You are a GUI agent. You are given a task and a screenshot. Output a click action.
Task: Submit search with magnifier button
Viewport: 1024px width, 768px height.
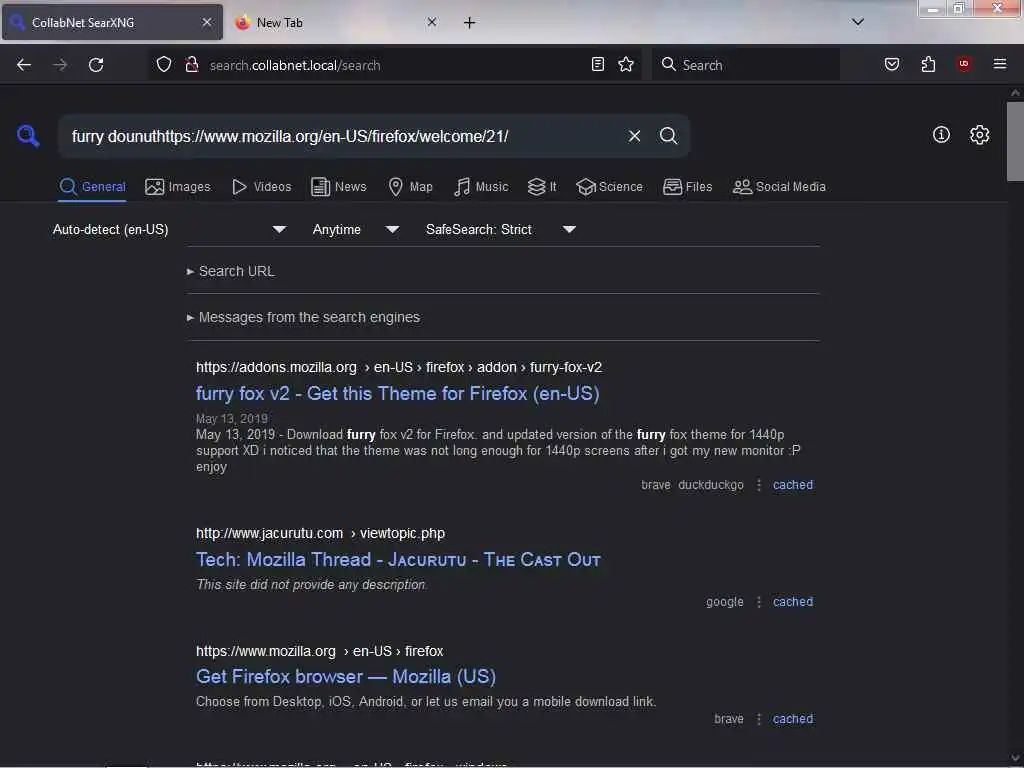(668, 136)
